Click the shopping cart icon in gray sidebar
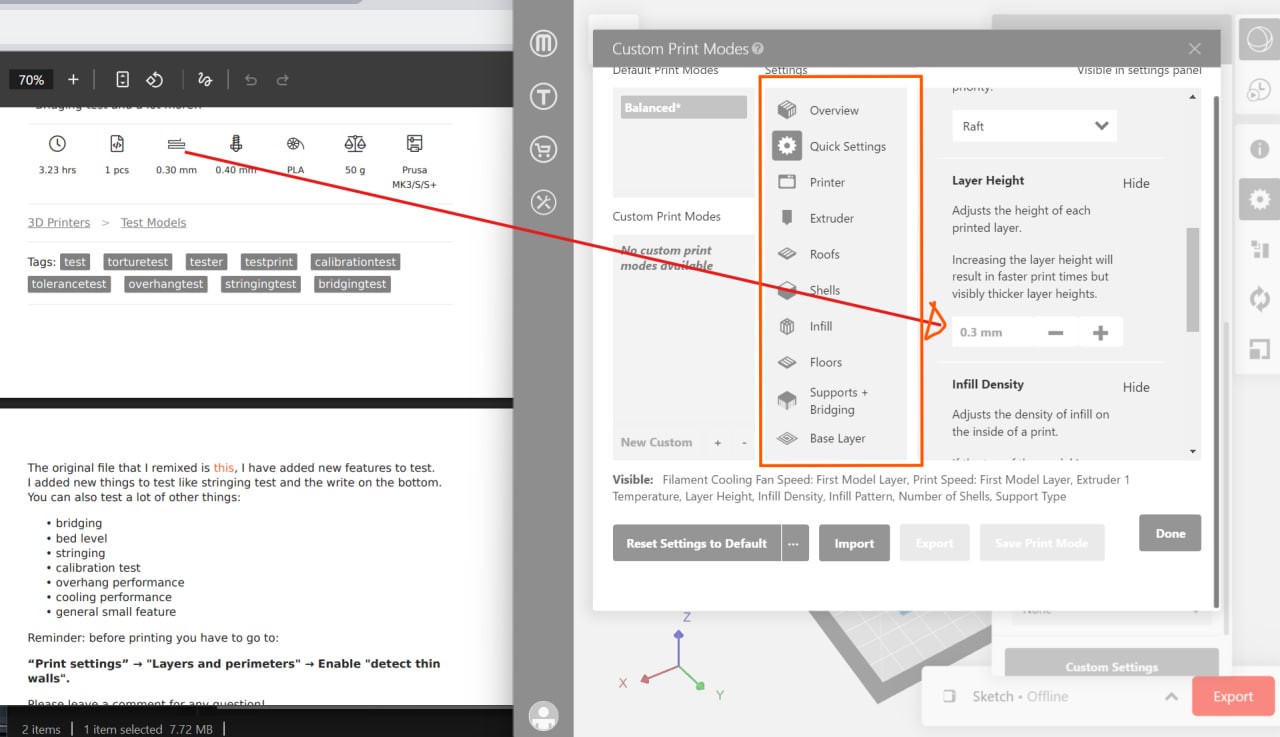The height and width of the screenshot is (737, 1280). [x=543, y=149]
